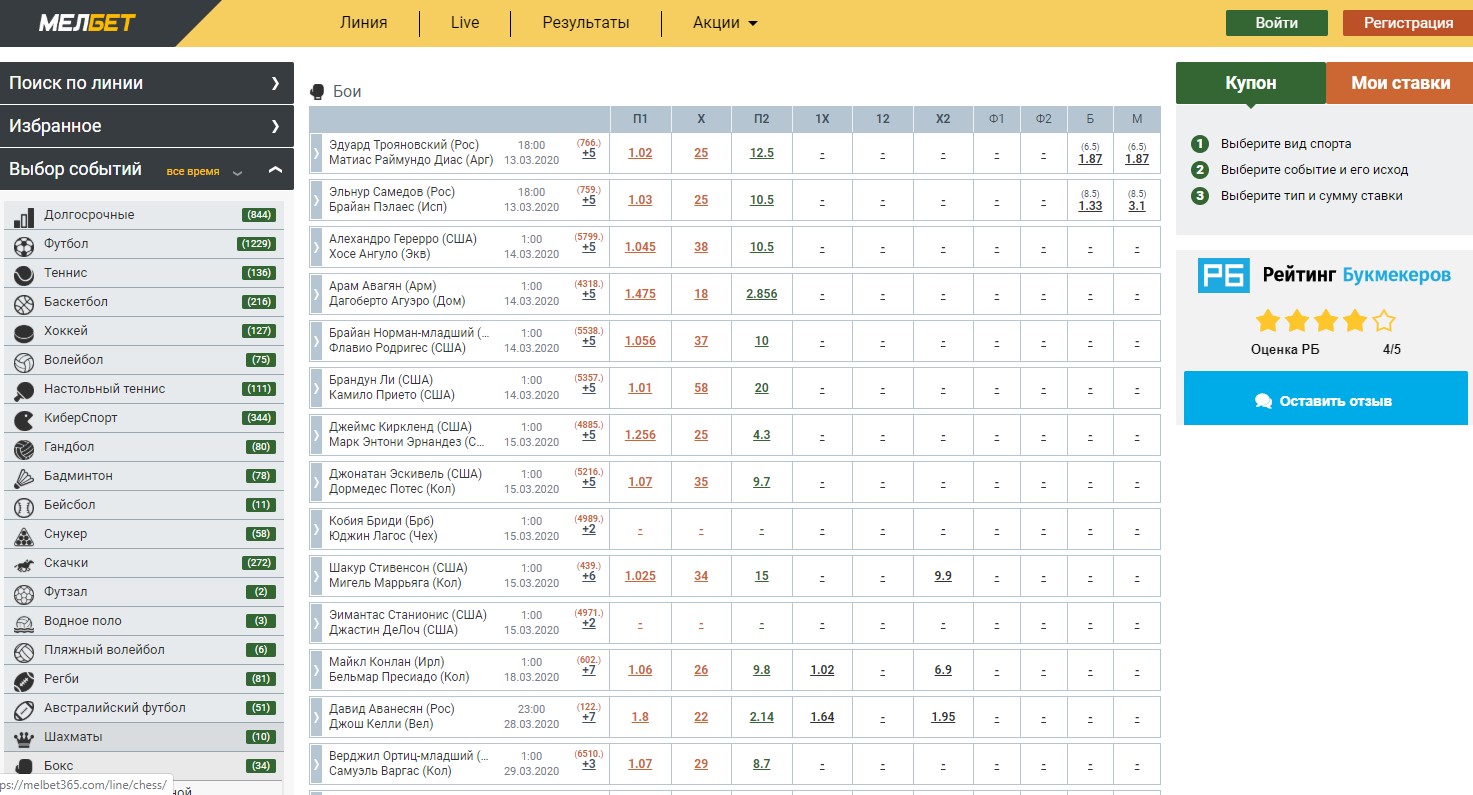Image resolution: width=1473 pixels, height=795 pixels.
Task: Click the first rating star
Action: tap(1268, 321)
